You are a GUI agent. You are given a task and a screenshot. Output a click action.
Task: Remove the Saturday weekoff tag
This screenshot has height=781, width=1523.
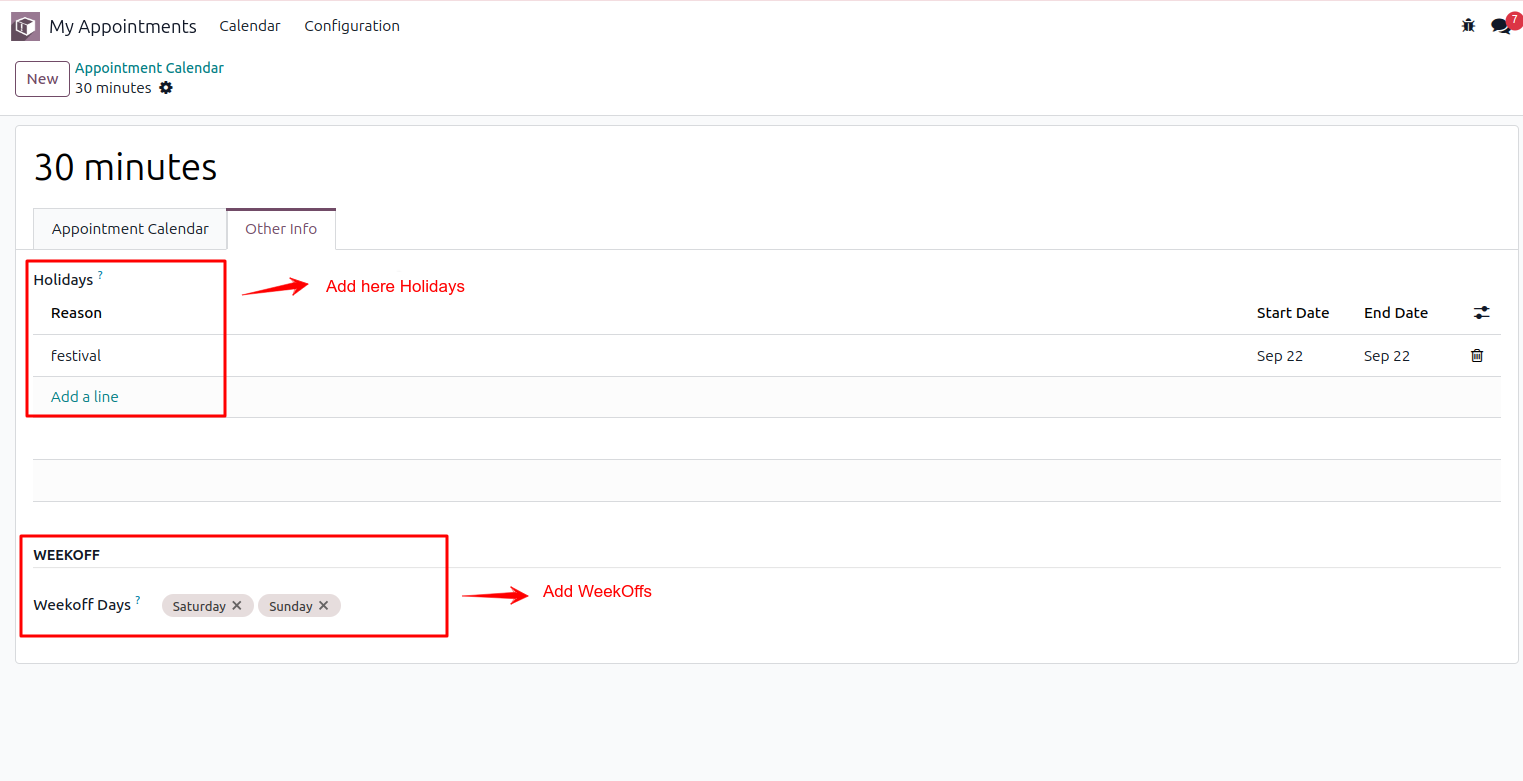237,606
